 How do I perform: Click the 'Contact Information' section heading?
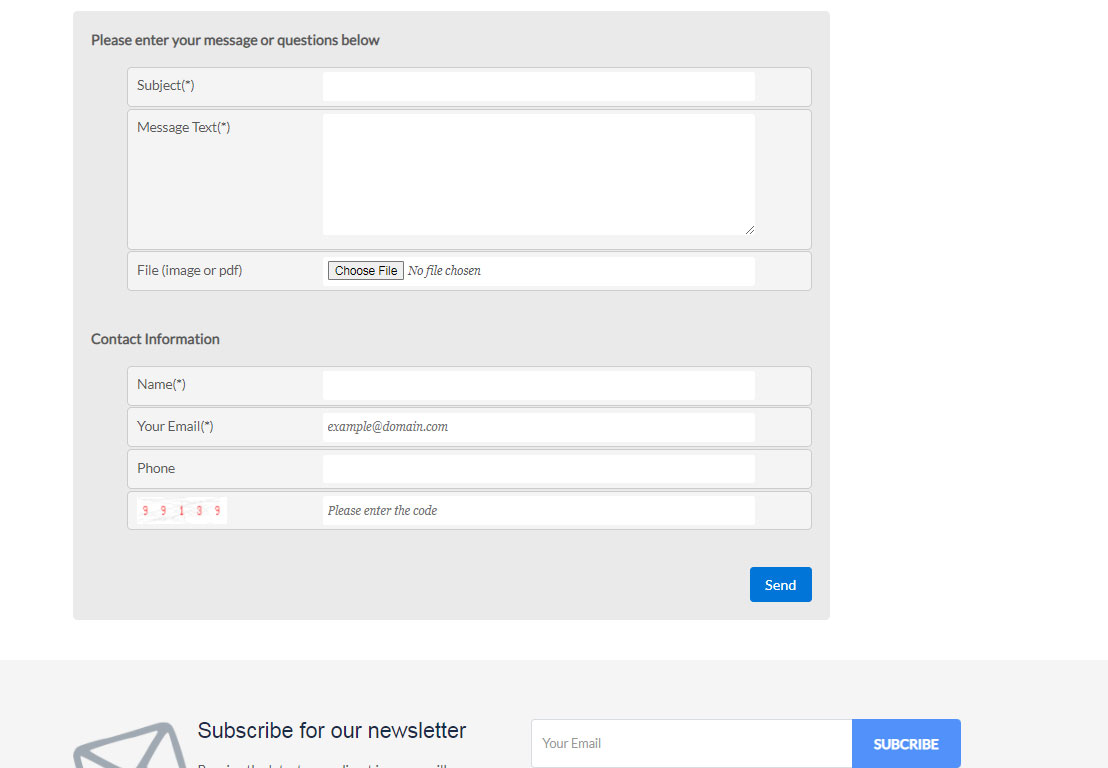(155, 339)
